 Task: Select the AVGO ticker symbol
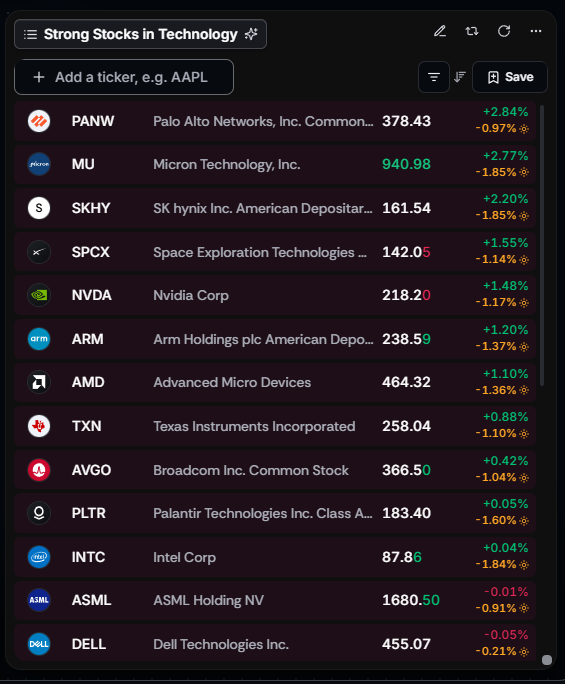click(x=91, y=470)
